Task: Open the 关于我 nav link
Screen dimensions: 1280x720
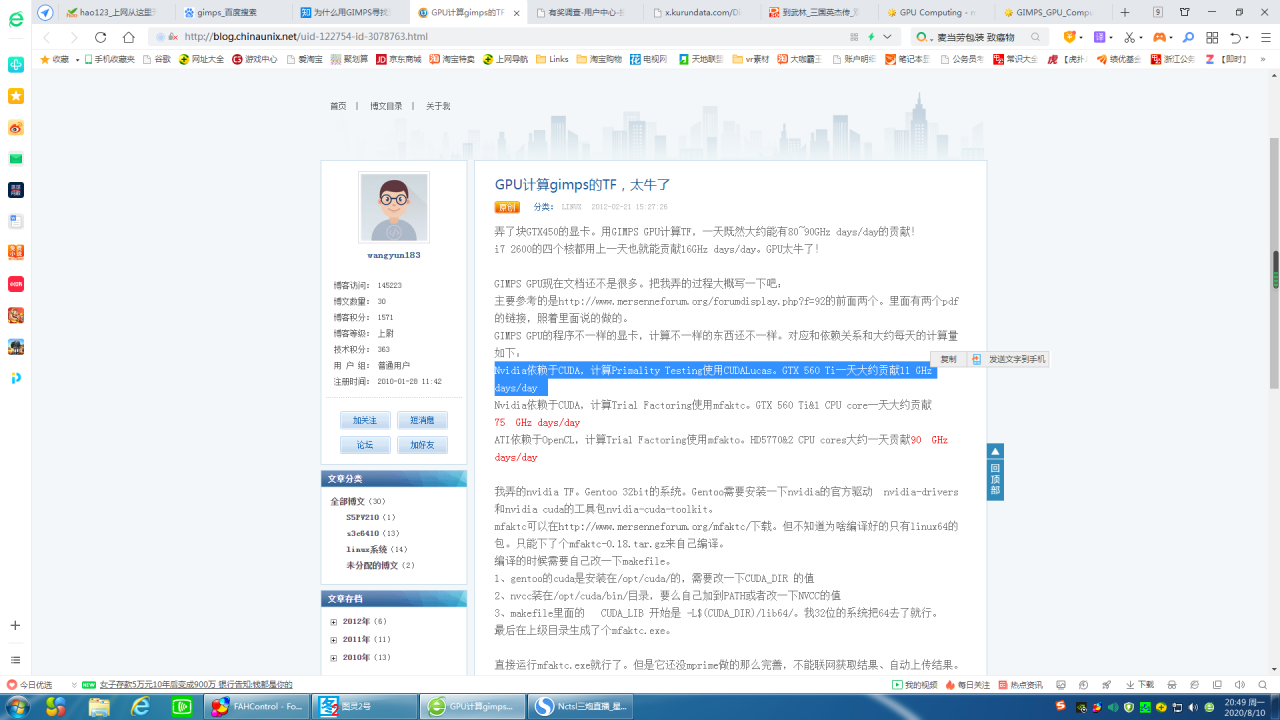Action: 438,106
